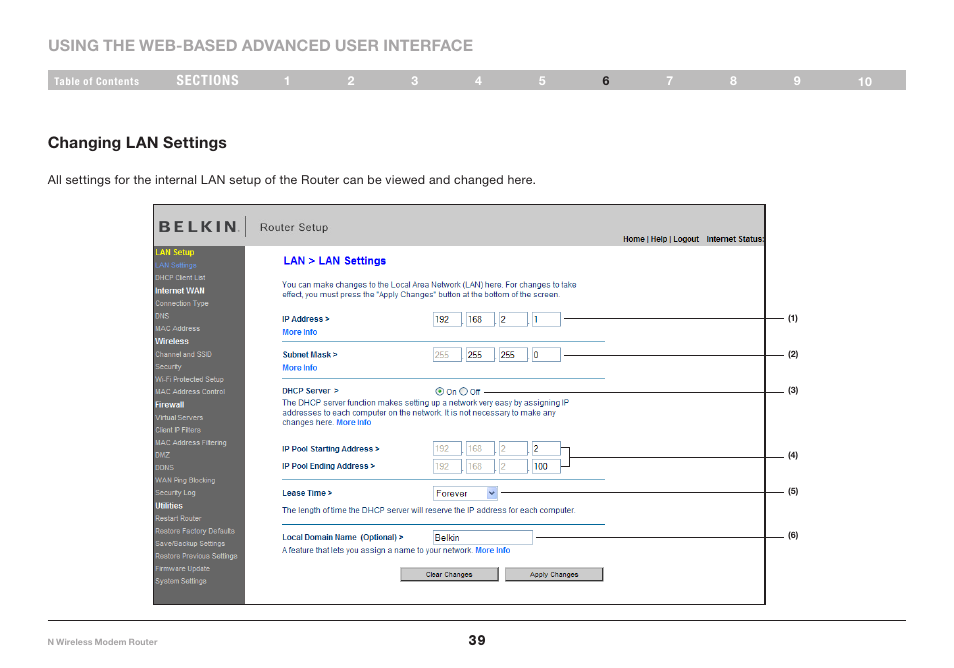This screenshot has height=668, width=954.
Task: Jump to section 8 in navigation bar
Action: pyautogui.click(x=733, y=80)
